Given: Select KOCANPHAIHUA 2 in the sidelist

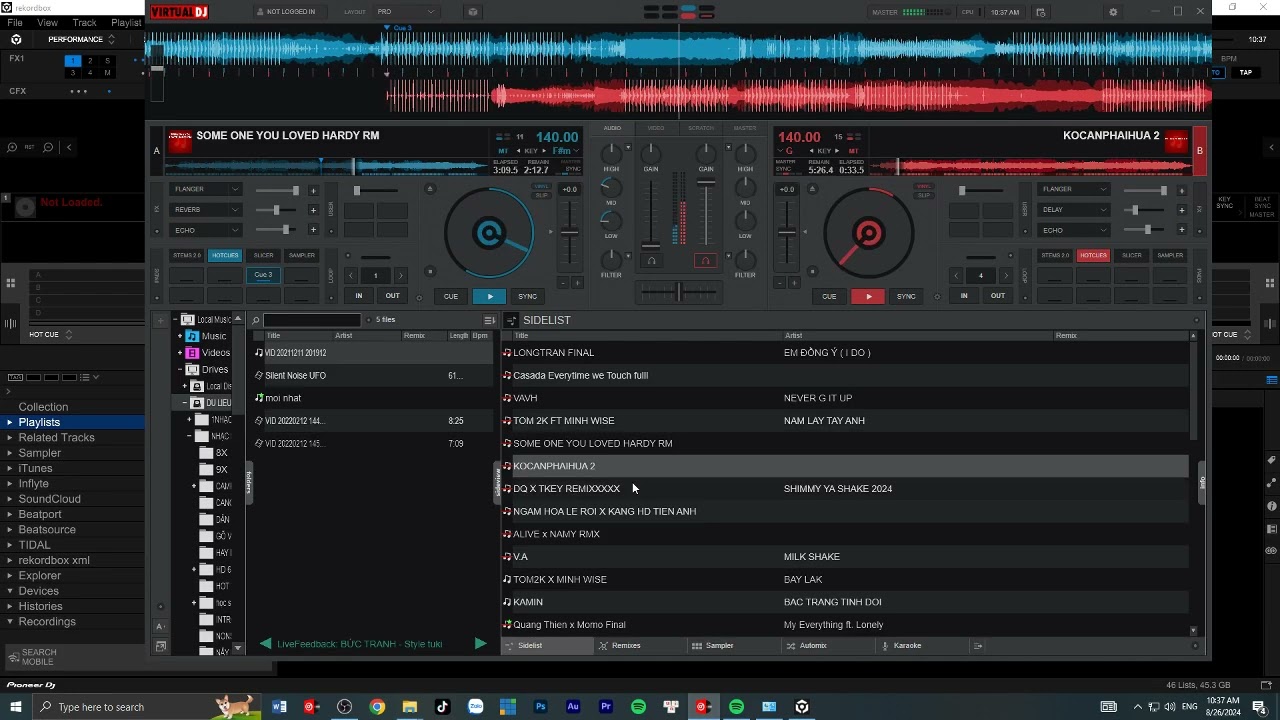Looking at the screenshot, I should click(846, 466).
